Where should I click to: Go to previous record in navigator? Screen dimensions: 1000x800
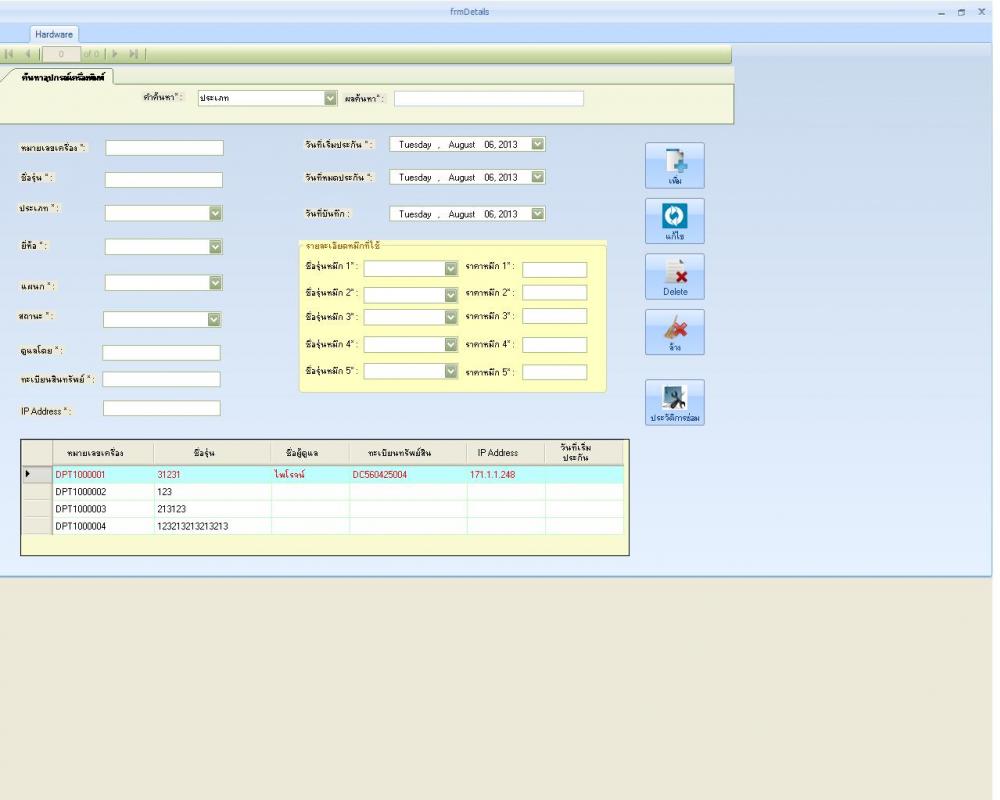(27, 54)
